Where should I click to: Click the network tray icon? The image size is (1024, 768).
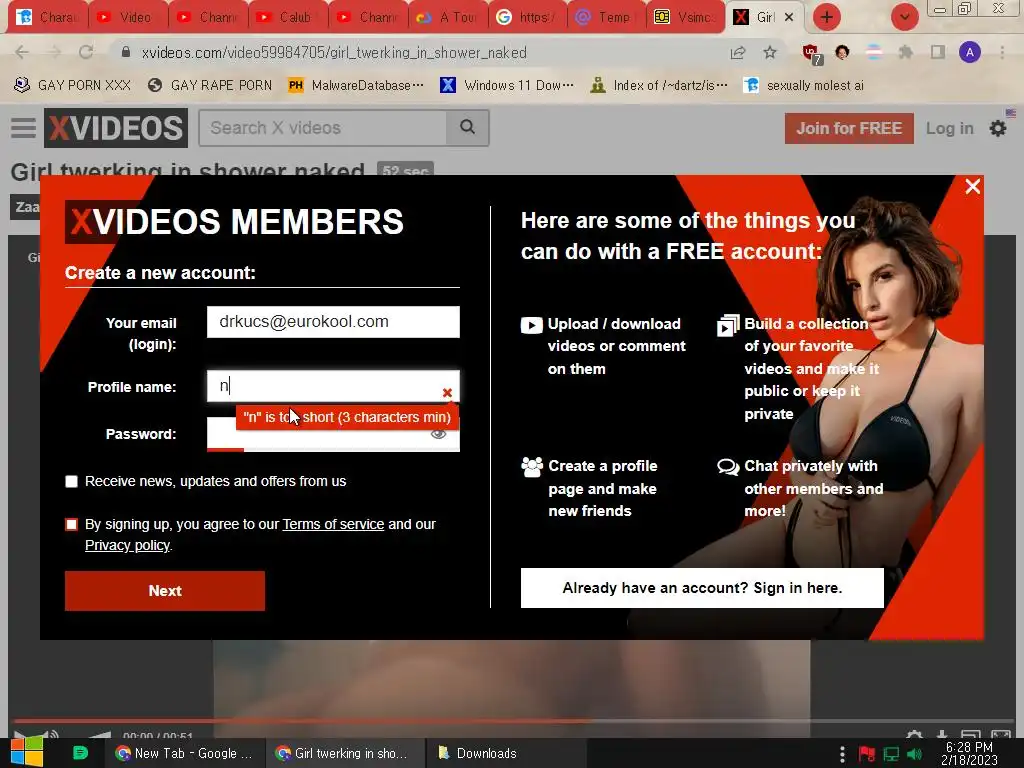tap(891, 755)
